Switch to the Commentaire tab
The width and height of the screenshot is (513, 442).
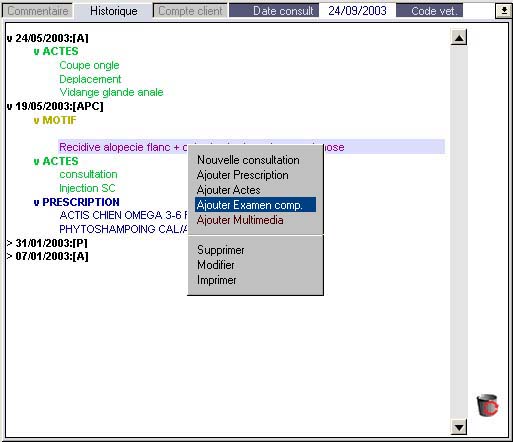tap(37, 11)
